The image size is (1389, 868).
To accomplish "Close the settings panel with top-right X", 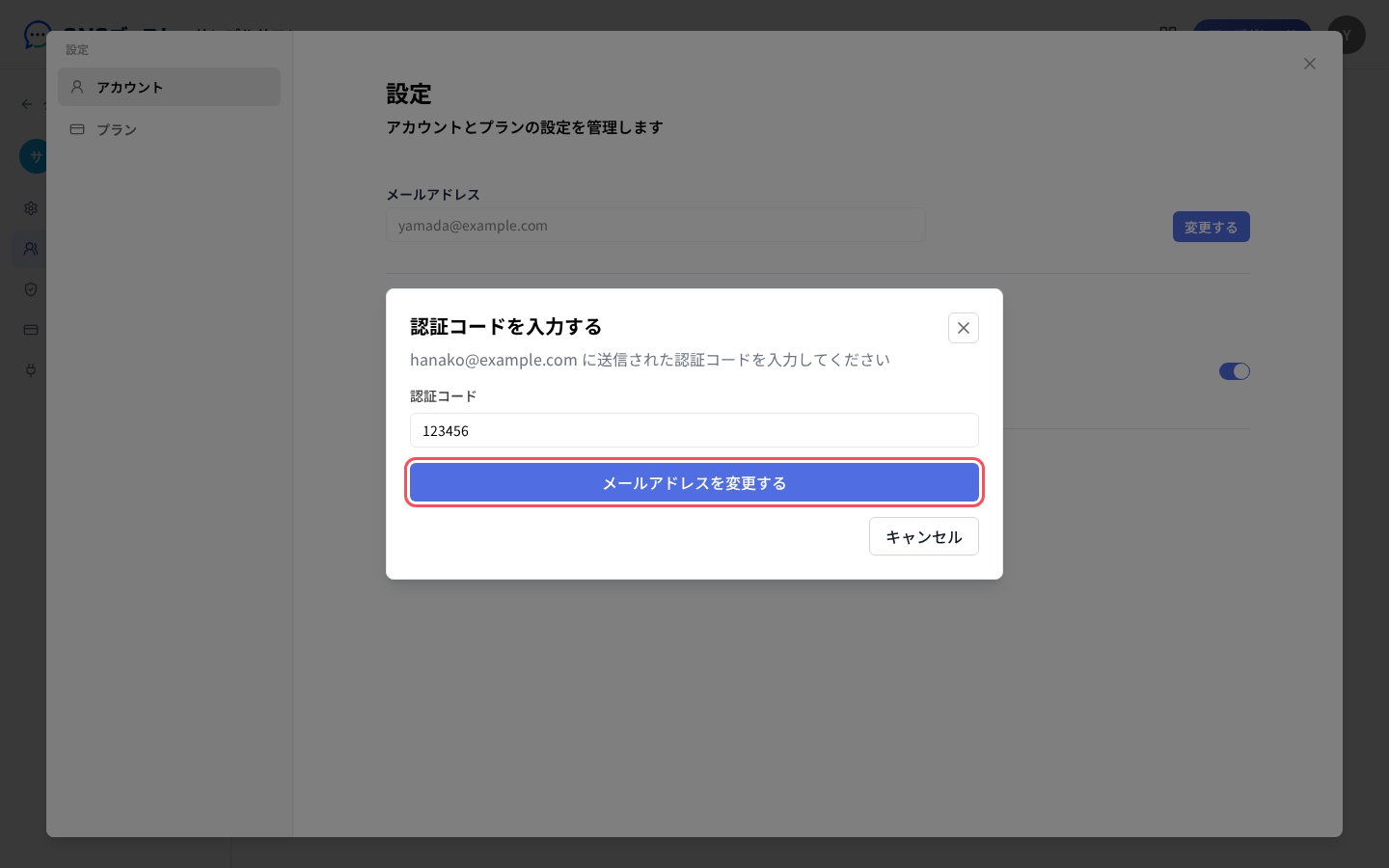I will point(1310,64).
